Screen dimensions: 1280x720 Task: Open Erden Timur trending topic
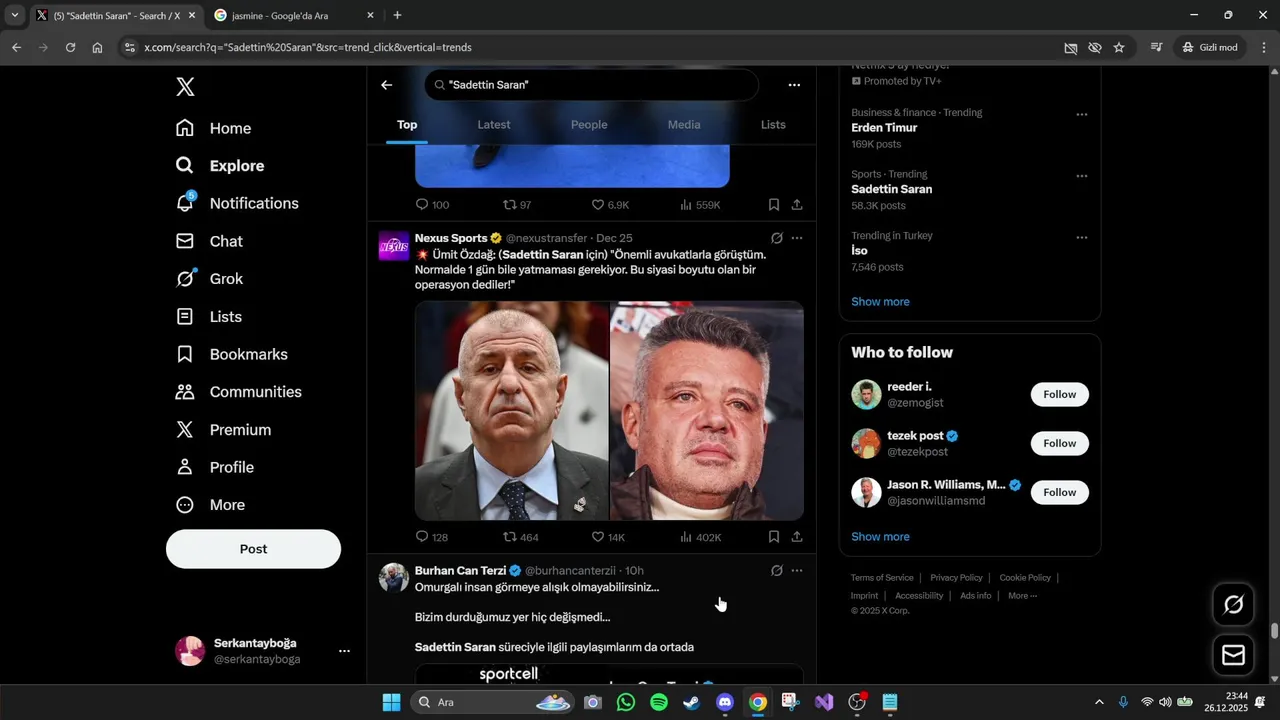pyautogui.click(x=884, y=128)
